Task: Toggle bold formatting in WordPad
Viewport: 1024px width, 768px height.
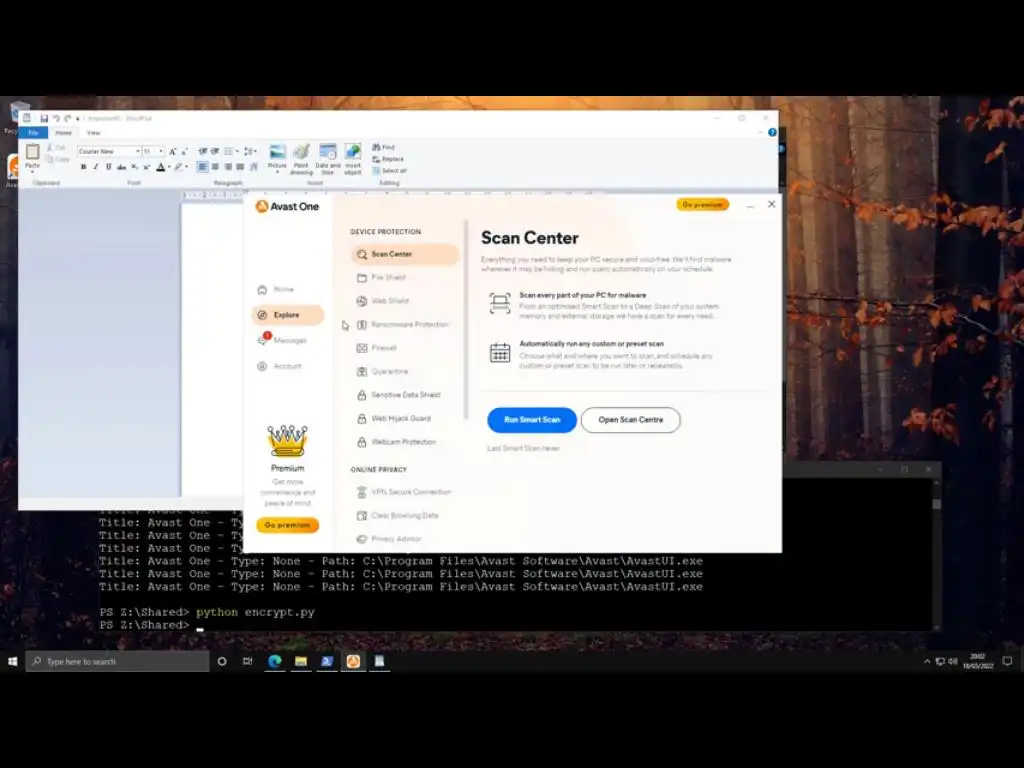Action: (84, 167)
